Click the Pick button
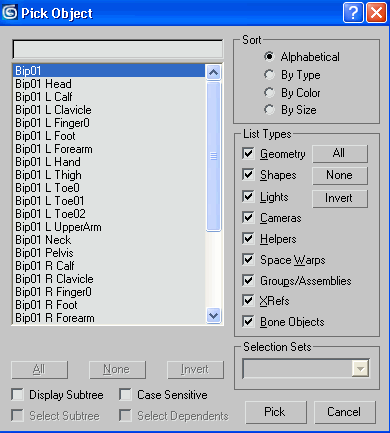390x433 pixels. 275,412
